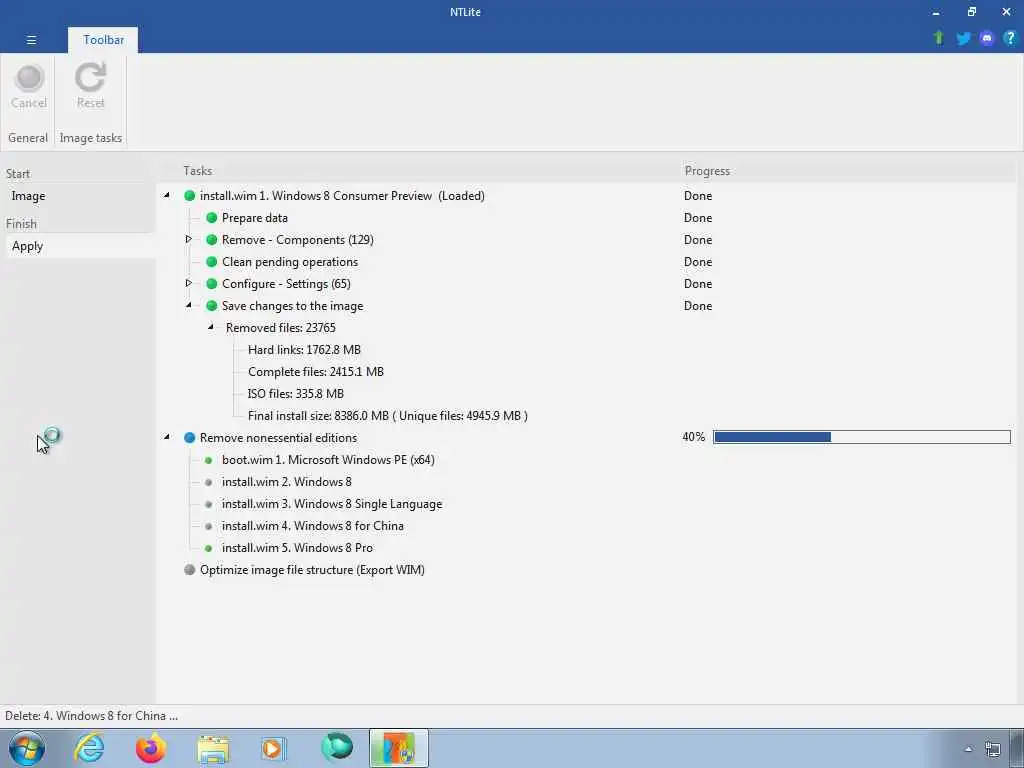
Task: Select ISO files: 335.8 MB entry
Action: [295, 394]
